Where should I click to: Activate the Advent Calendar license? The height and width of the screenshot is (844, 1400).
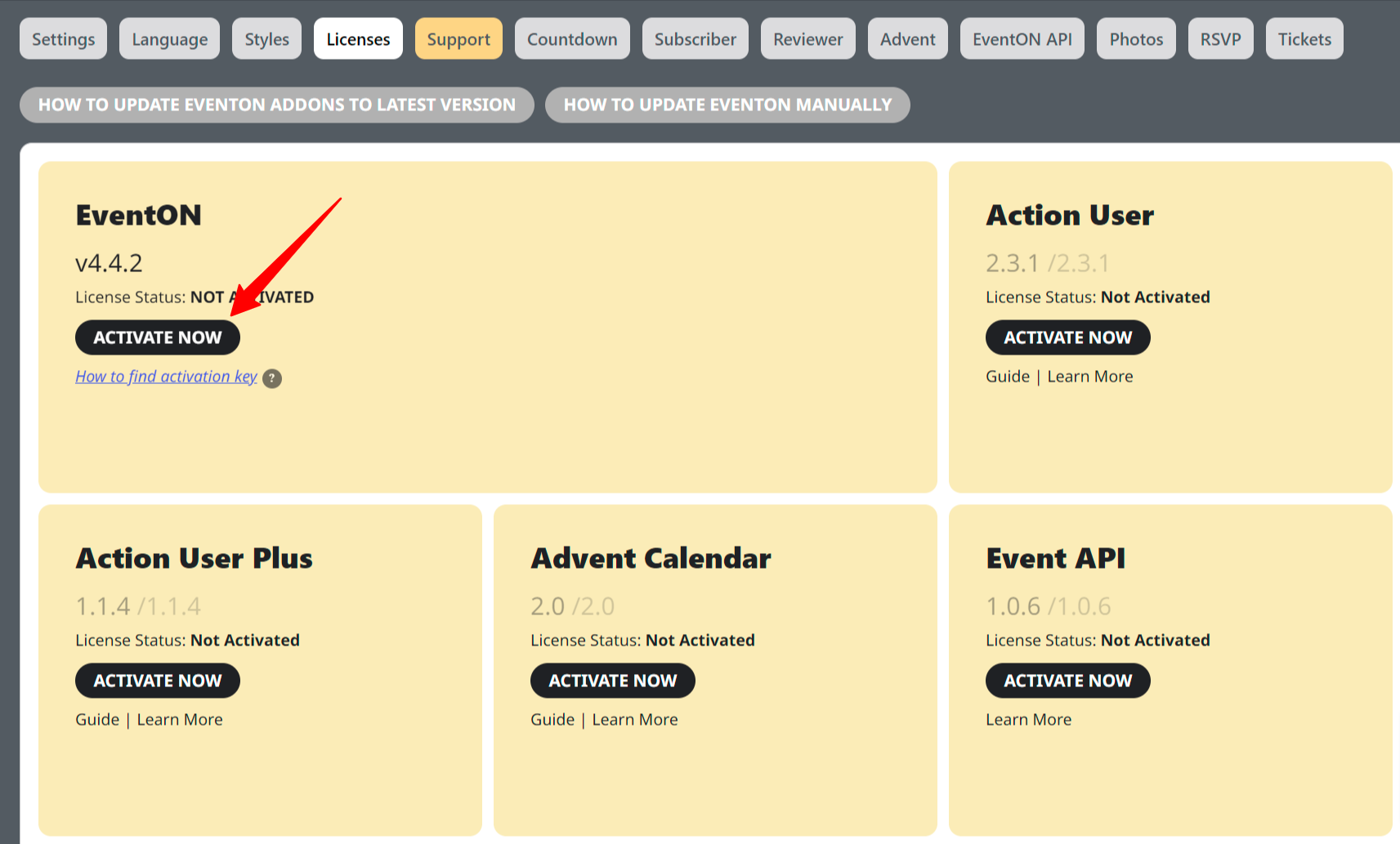click(613, 681)
